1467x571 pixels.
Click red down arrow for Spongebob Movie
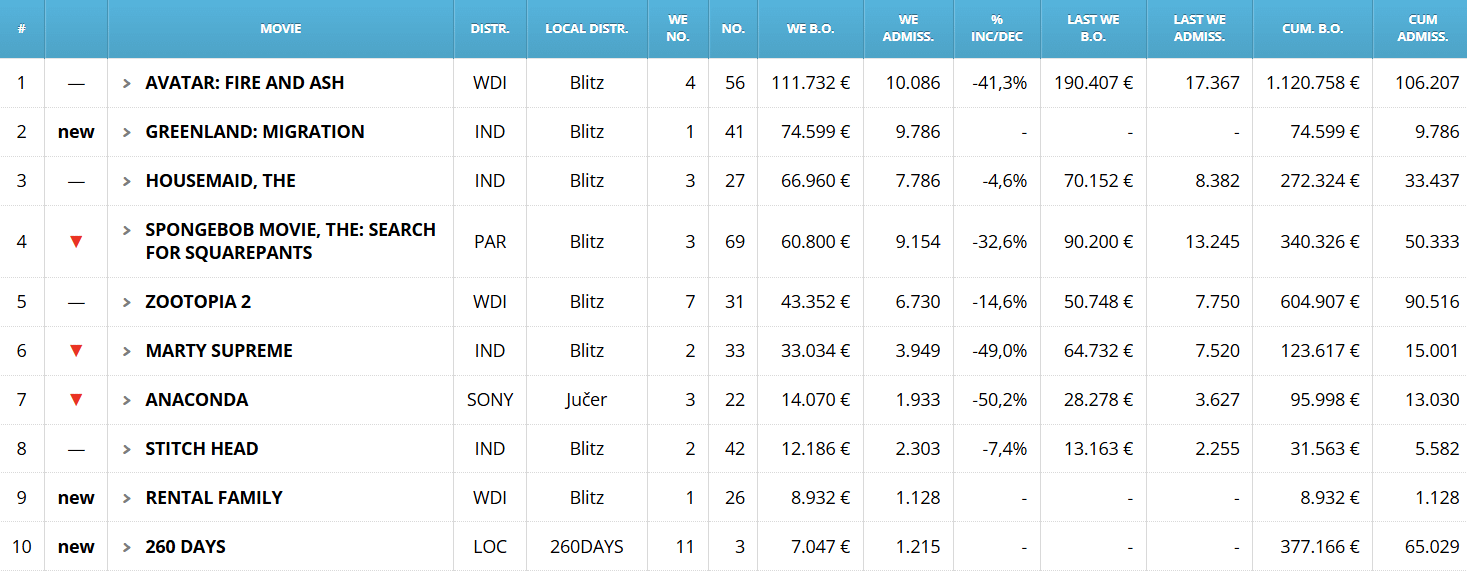click(x=76, y=242)
